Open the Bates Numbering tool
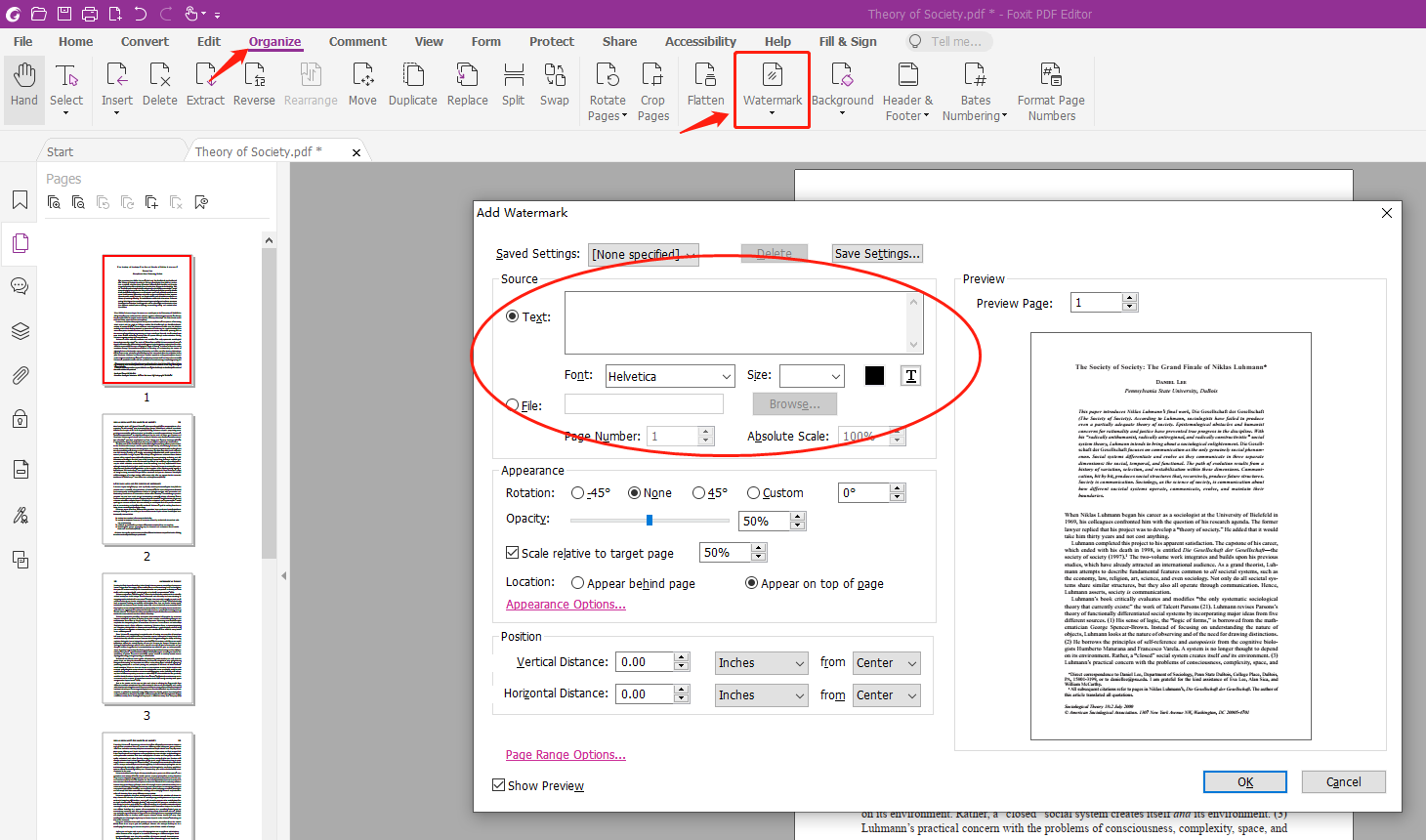 click(x=974, y=76)
